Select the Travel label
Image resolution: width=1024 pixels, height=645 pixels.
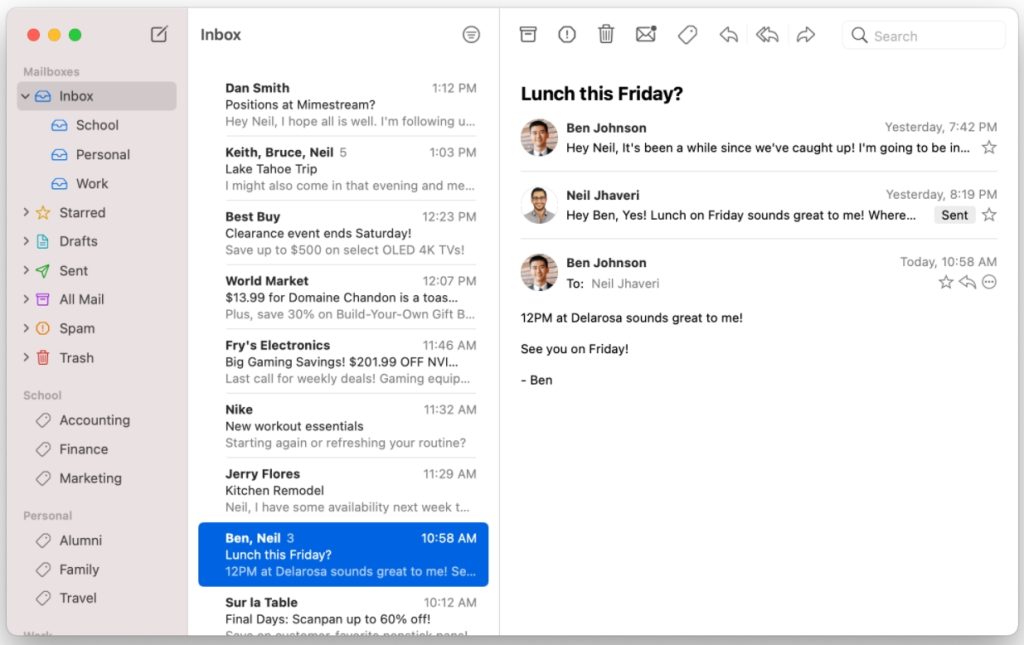[x=78, y=598]
